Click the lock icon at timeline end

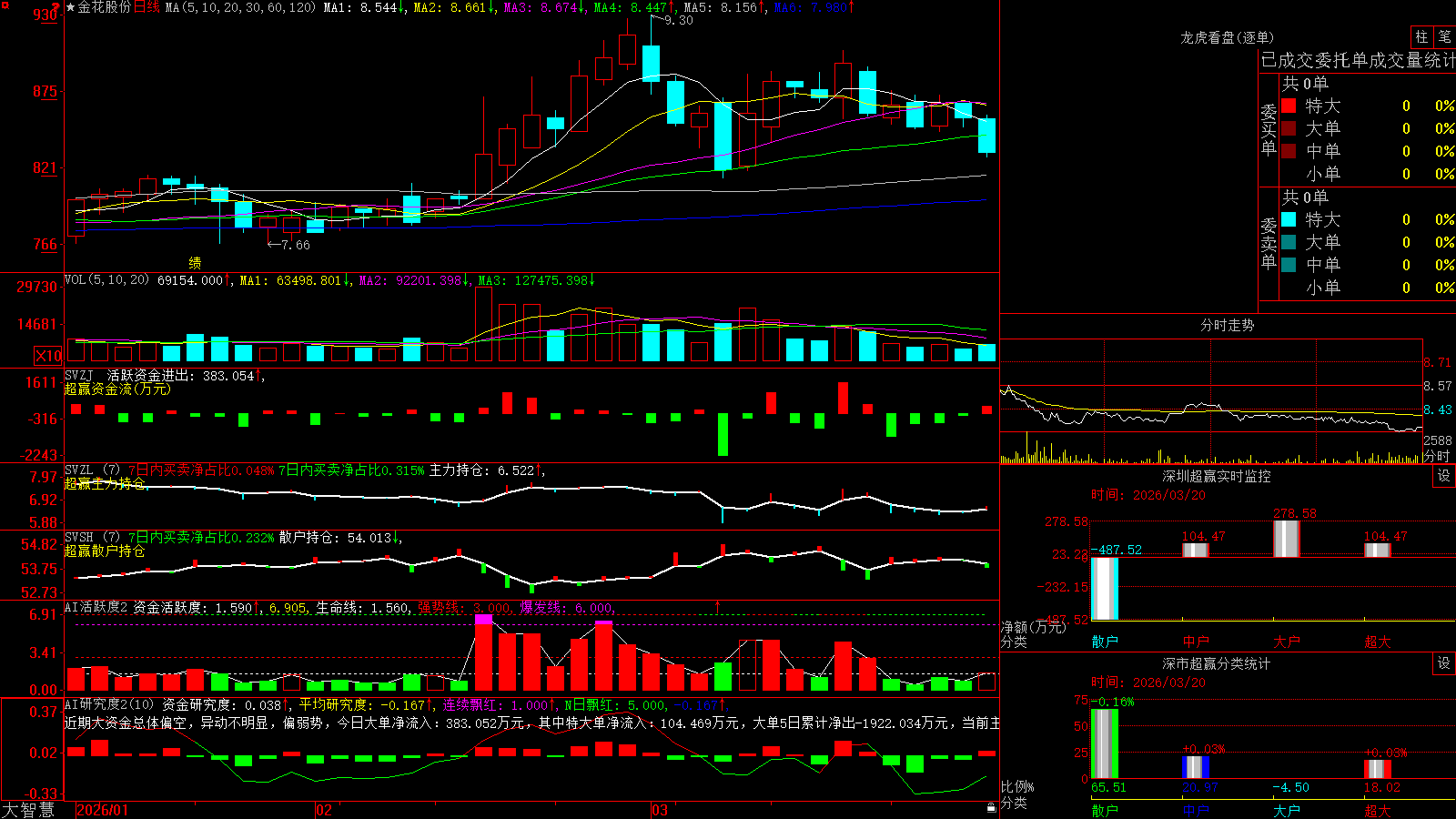coord(991,808)
